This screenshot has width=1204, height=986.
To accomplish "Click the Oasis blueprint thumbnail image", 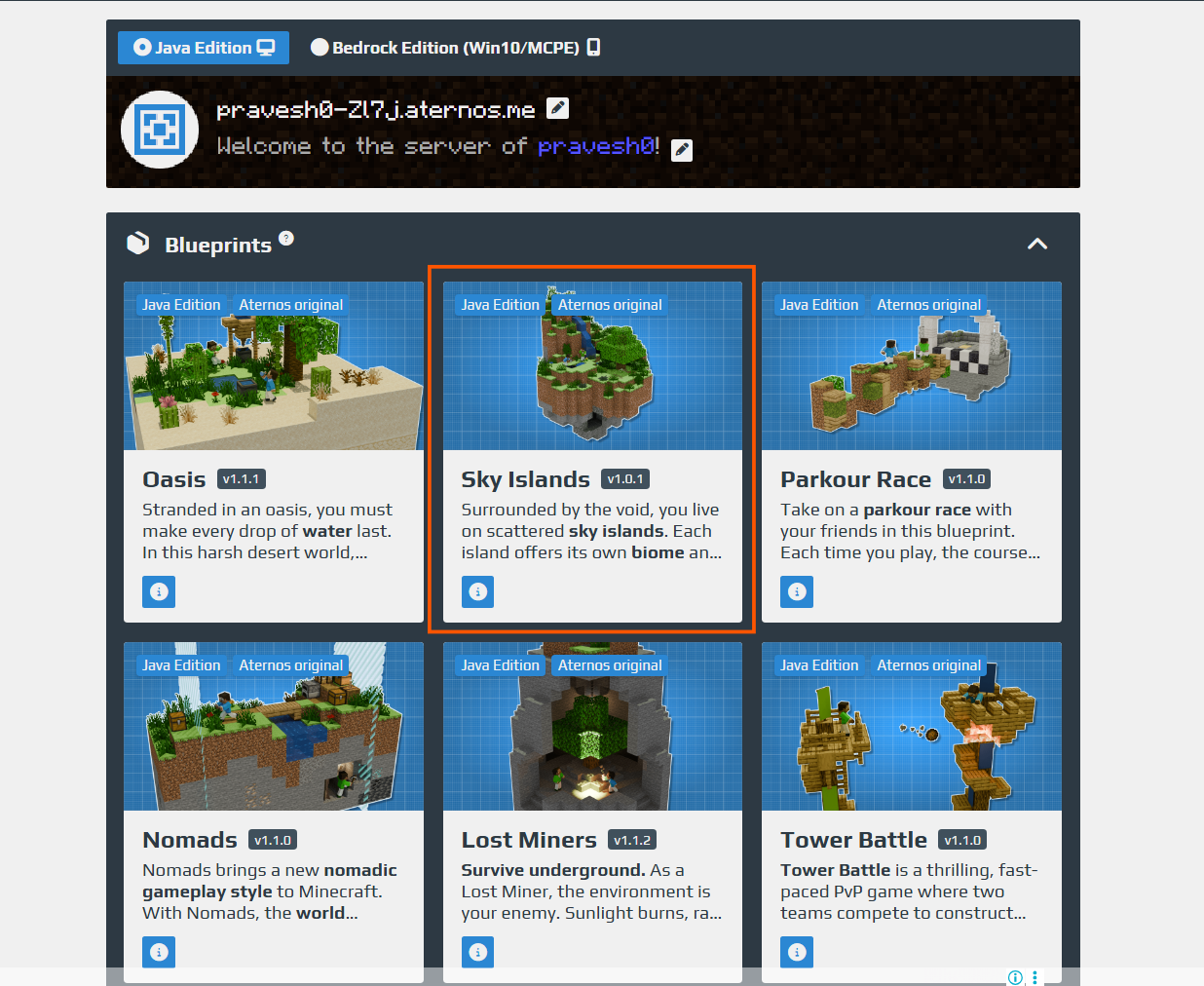I will click(274, 366).
